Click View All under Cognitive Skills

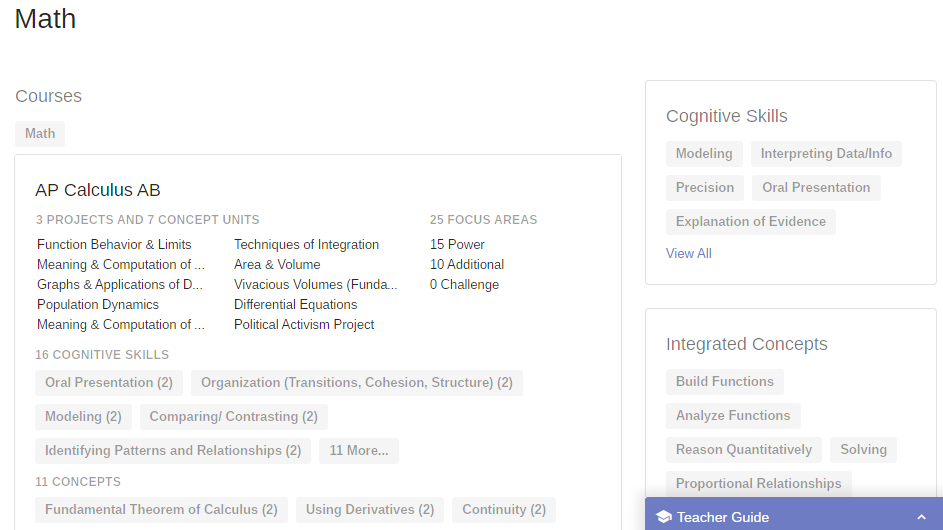coord(689,254)
